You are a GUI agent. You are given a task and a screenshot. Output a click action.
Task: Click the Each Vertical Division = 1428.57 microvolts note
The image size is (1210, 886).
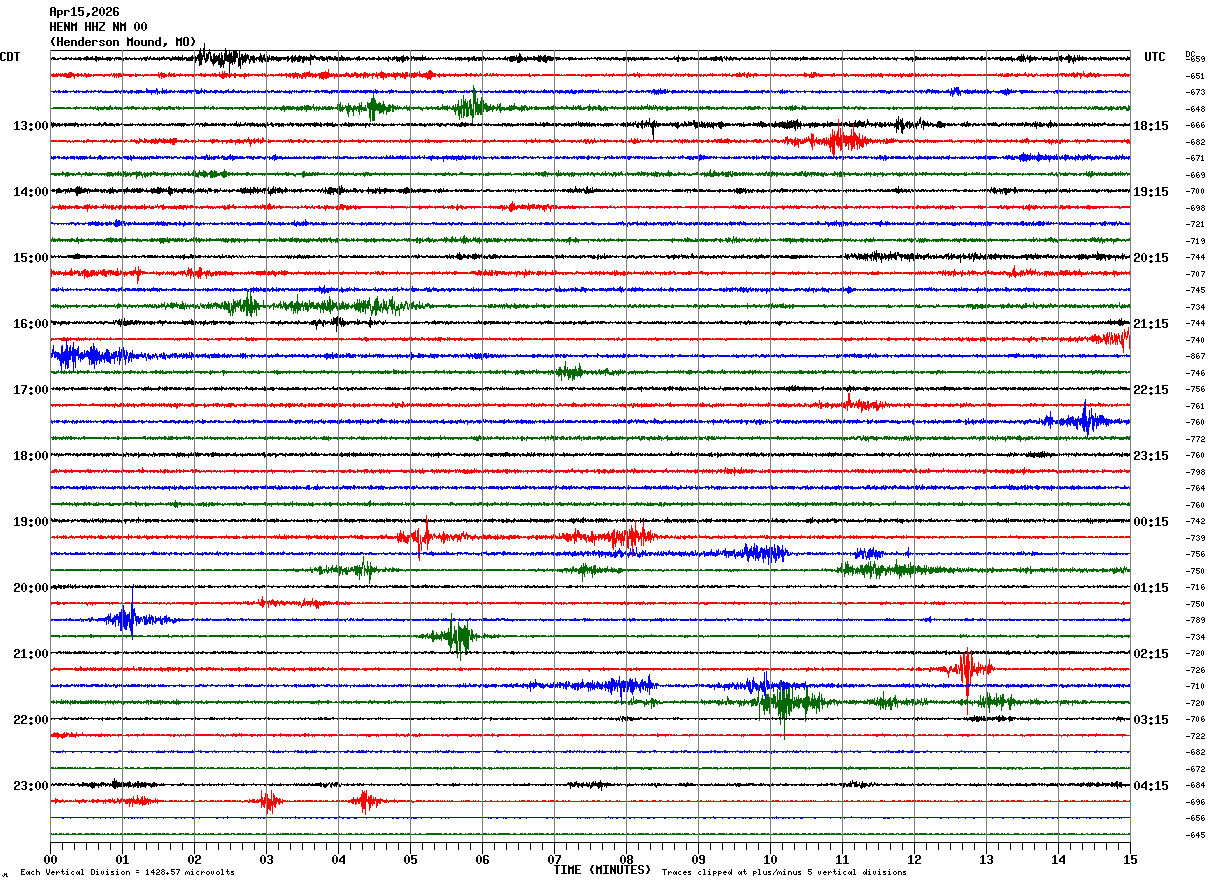128,873
